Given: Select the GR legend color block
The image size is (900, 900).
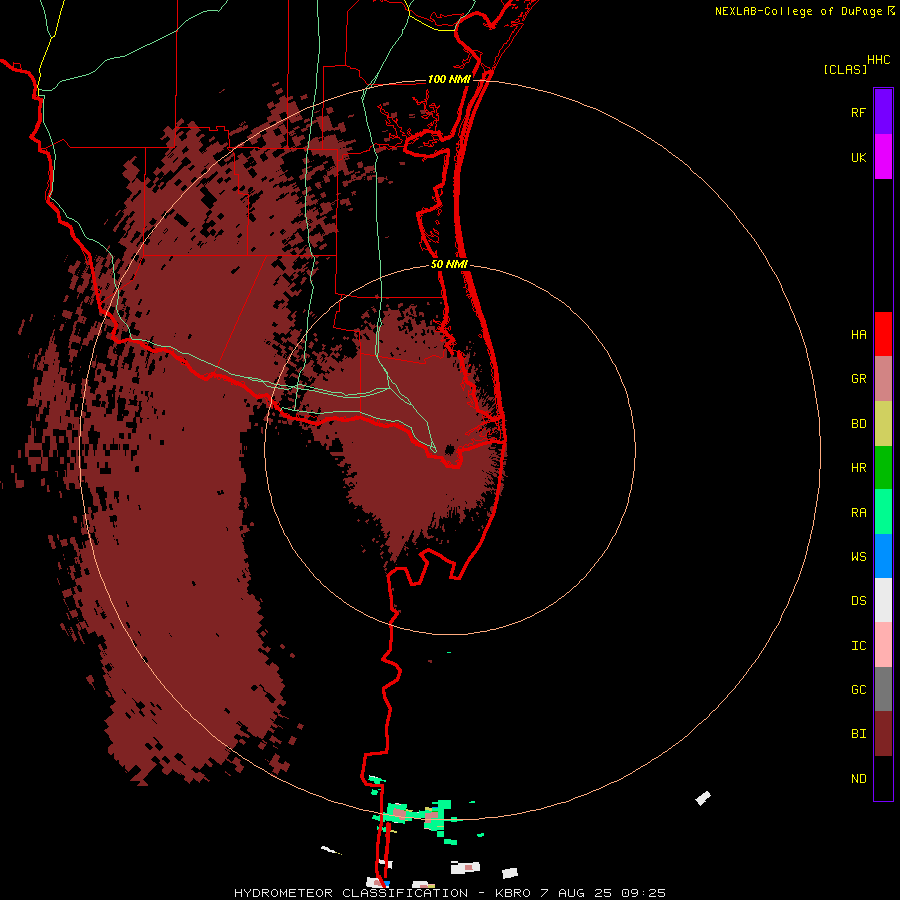Looking at the screenshot, I should coord(883,379).
